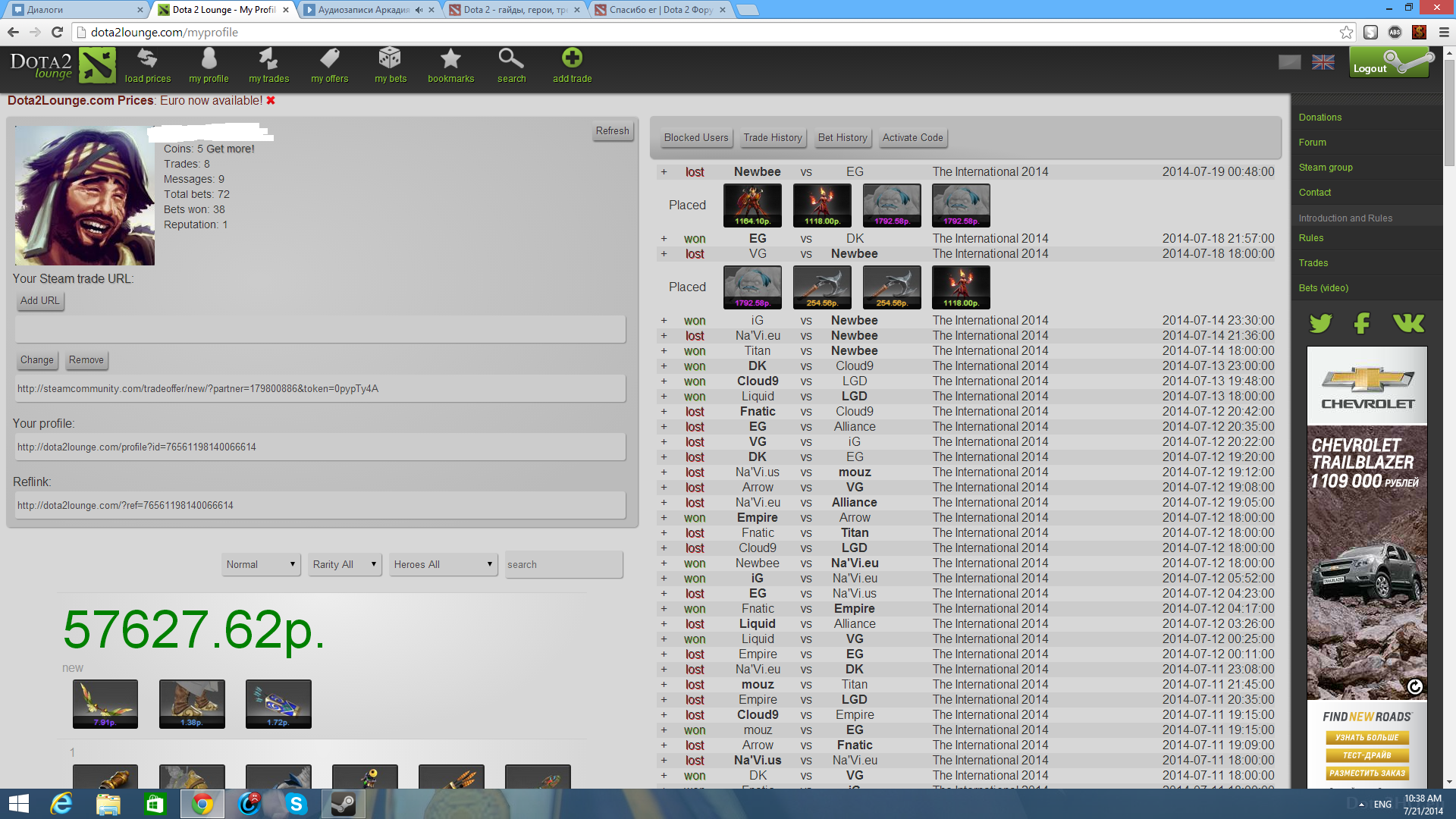
Task: Open the Bets (video) sidebar link
Action: pos(1323,288)
